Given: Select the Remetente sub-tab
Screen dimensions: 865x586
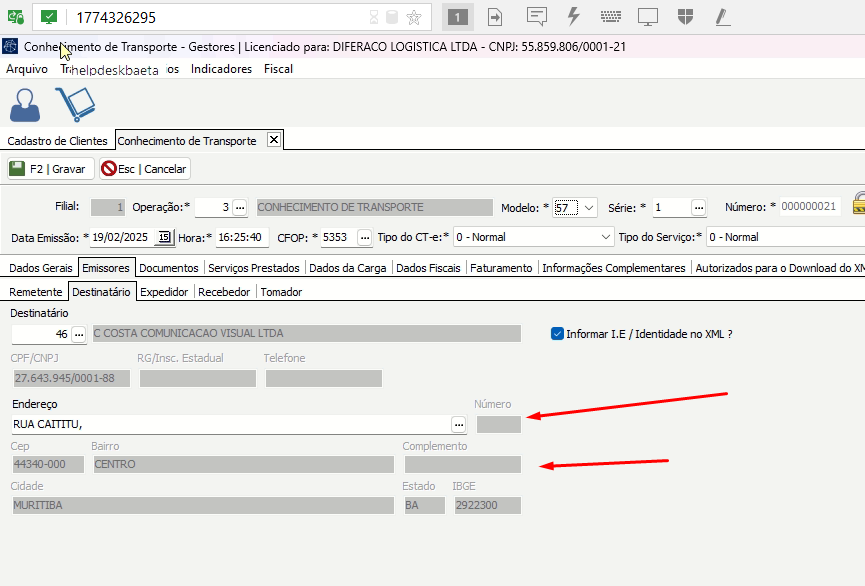Looking at the screenshot, I should point(35,292).
